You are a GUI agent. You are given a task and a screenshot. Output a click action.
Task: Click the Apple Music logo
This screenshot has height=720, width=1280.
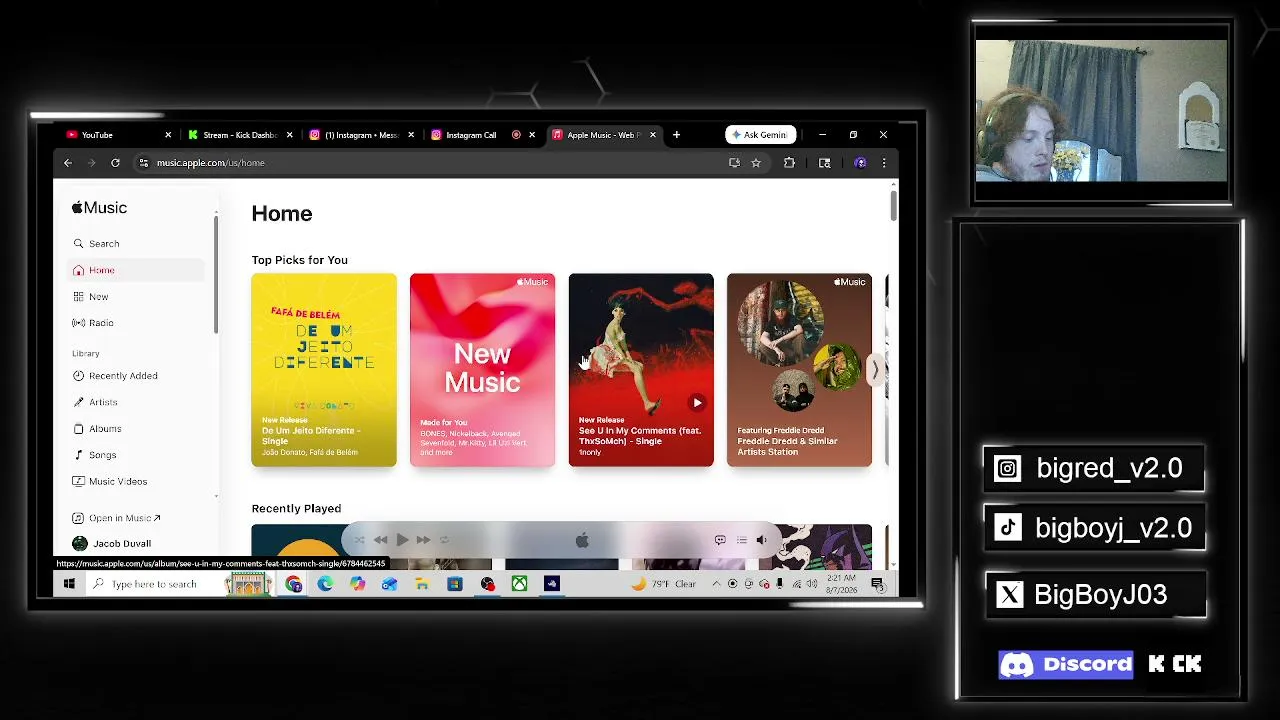click(x=99, y=208)
